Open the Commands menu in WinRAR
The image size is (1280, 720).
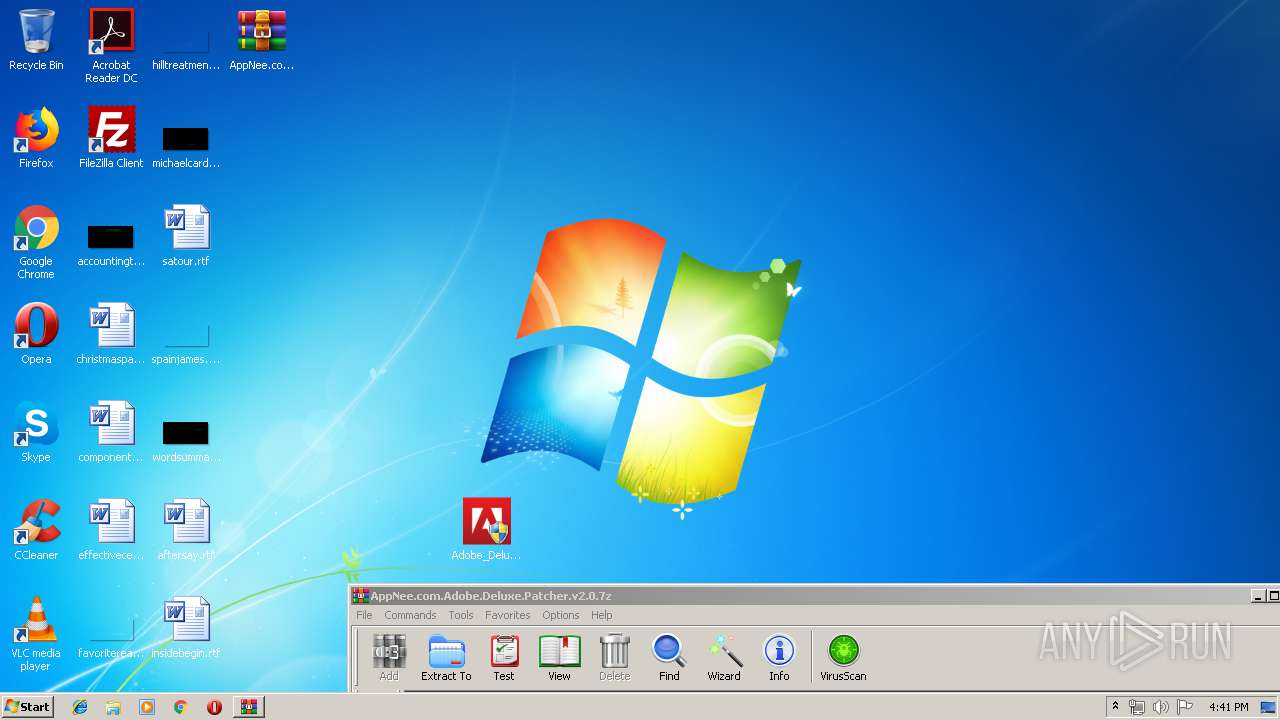[x=410, y=615]
